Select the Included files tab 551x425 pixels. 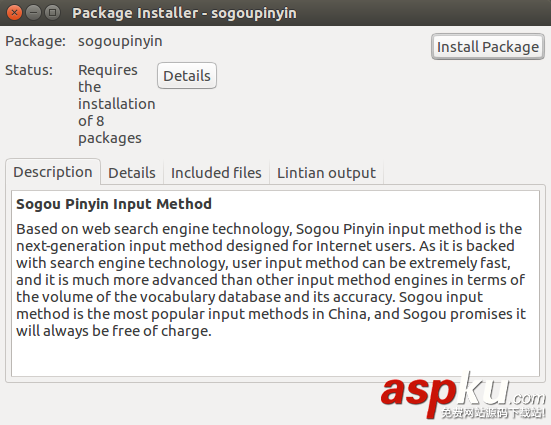click(x=216, y=173)
